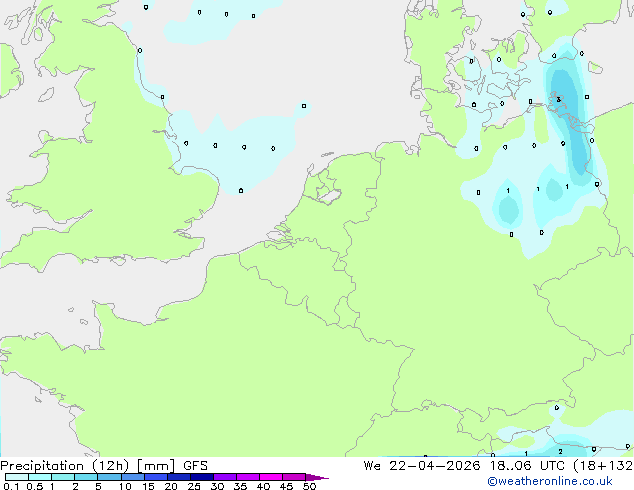Image resolution: width=634 pixels, height=490 pixels.
Task: Click the legend label '50'
Action: tap(309, 486)
